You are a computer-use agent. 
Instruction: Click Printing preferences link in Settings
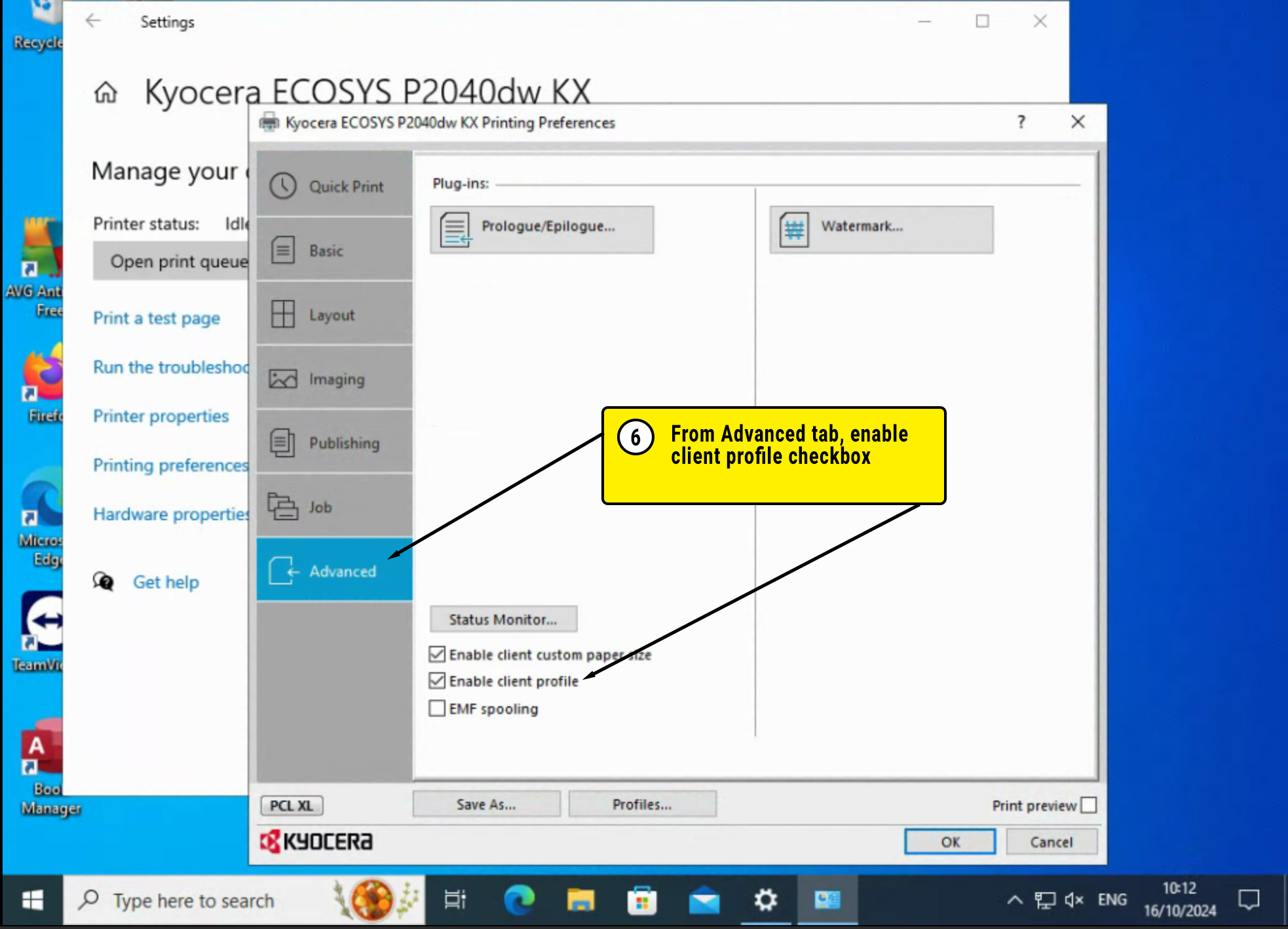tap(171, 465)
